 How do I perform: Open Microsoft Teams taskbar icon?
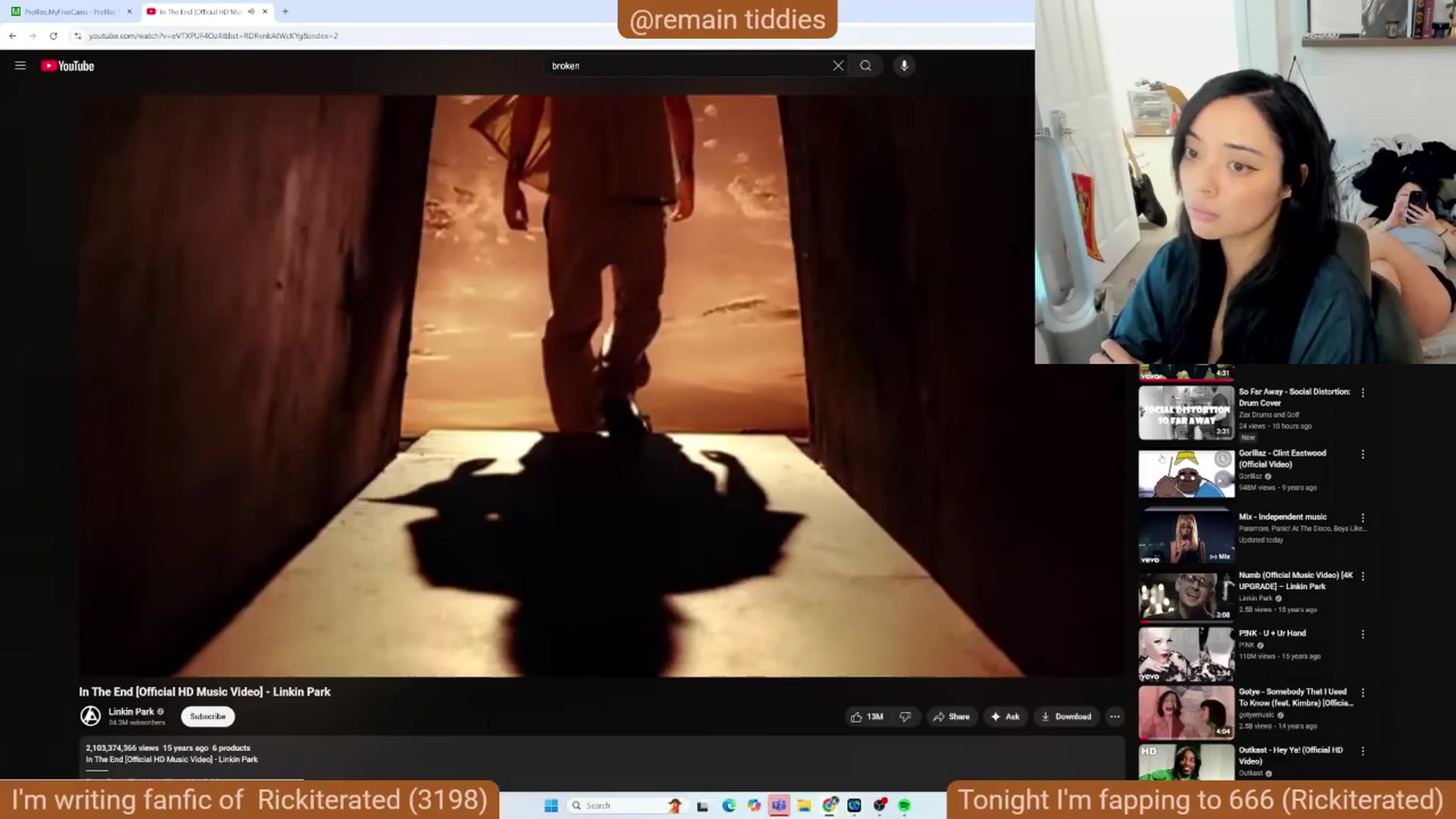point(779,805)
